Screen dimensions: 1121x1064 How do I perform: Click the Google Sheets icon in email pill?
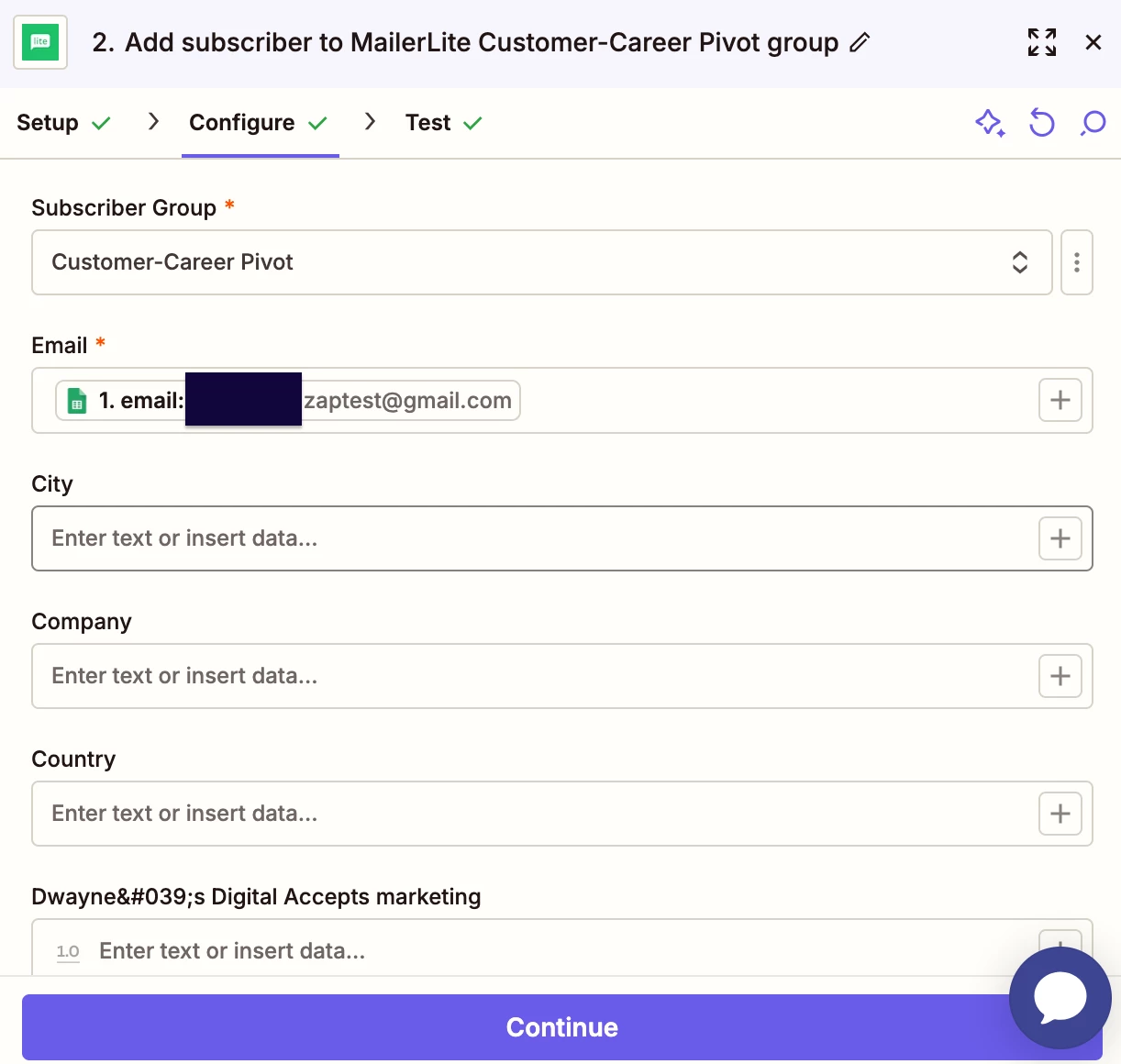coord(78,401)
